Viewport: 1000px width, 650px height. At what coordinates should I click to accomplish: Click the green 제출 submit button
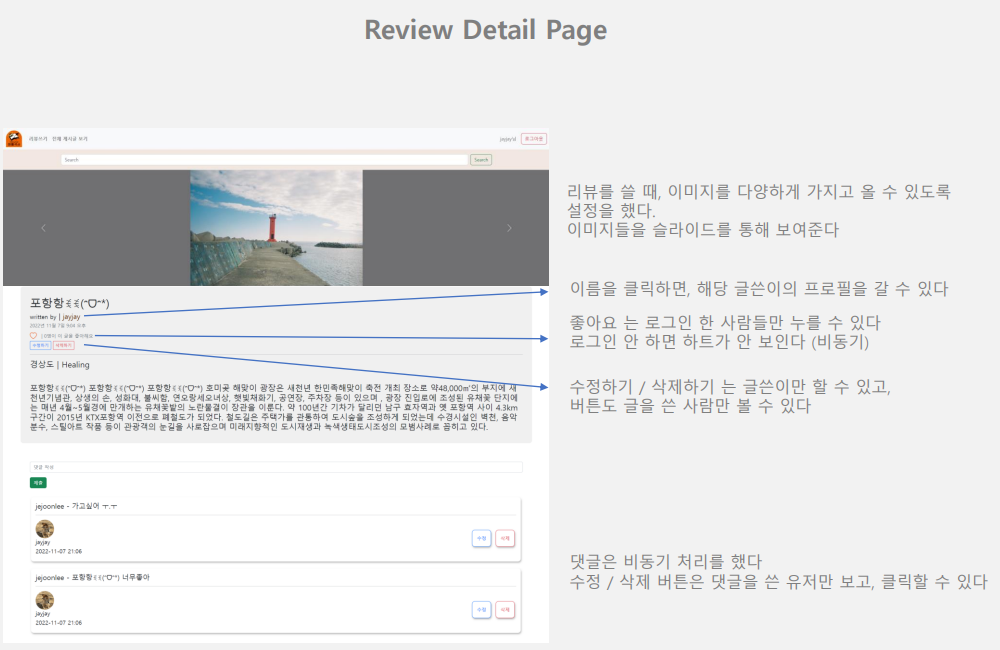[x=38, y=483]
